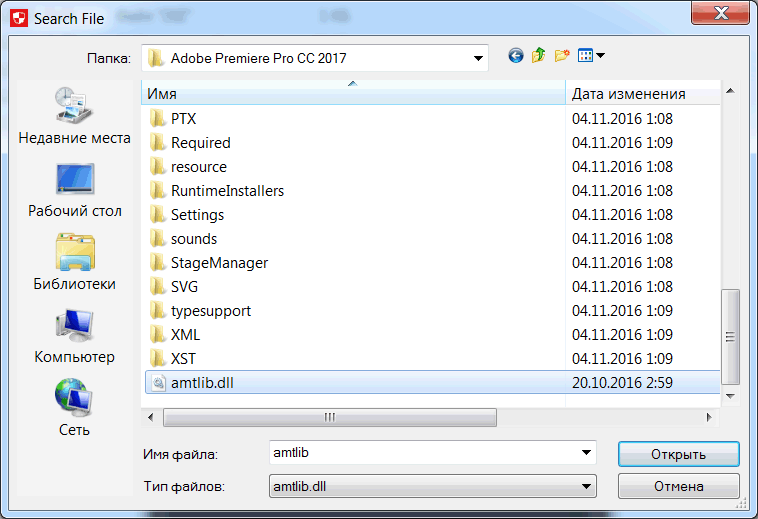Select the Required folder icon
Screen dimensions: 758x519
(157, 143)
